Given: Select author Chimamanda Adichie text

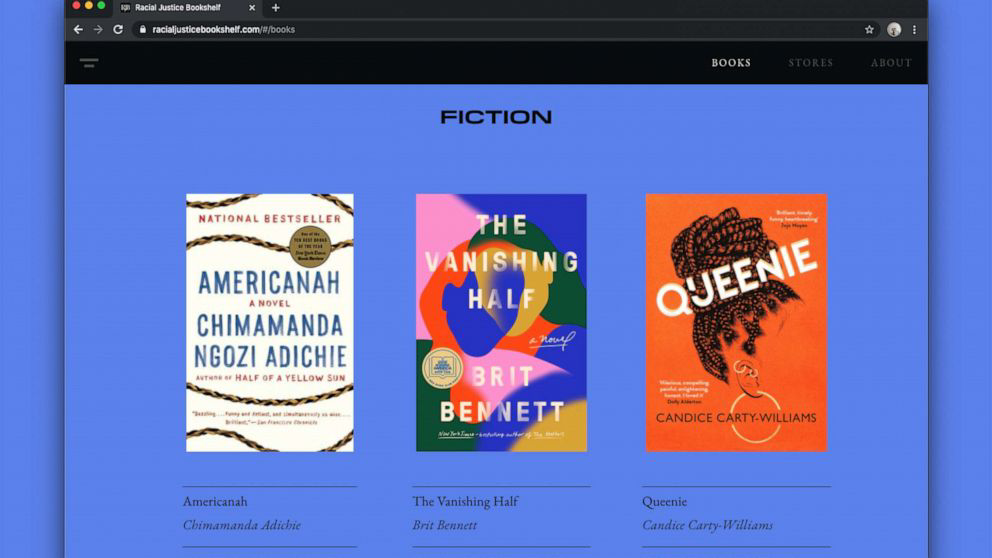Looking at the screenshot, I should click(x=242, y=524).
